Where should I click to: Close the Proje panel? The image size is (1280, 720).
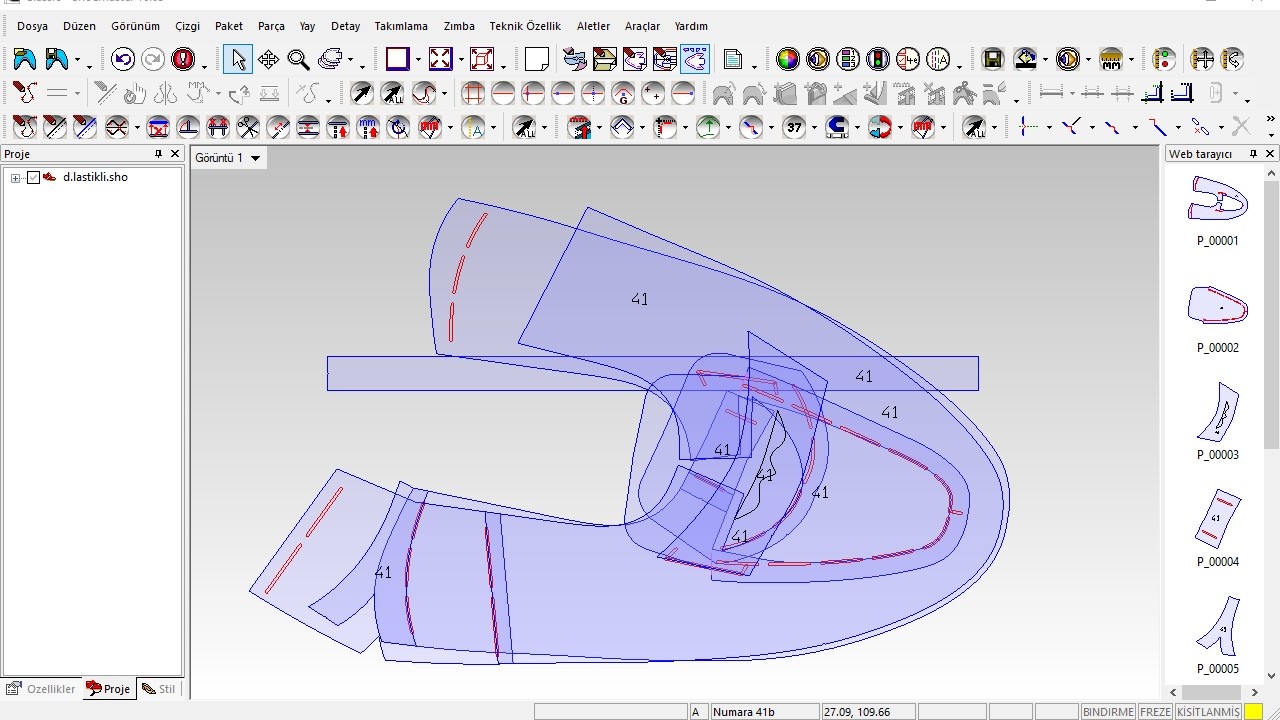175,154
